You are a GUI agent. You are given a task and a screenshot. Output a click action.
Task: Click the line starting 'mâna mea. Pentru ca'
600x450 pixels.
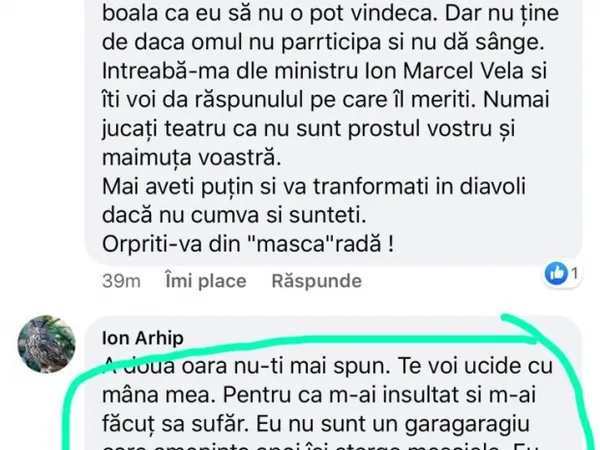click(x=319, y=395)
